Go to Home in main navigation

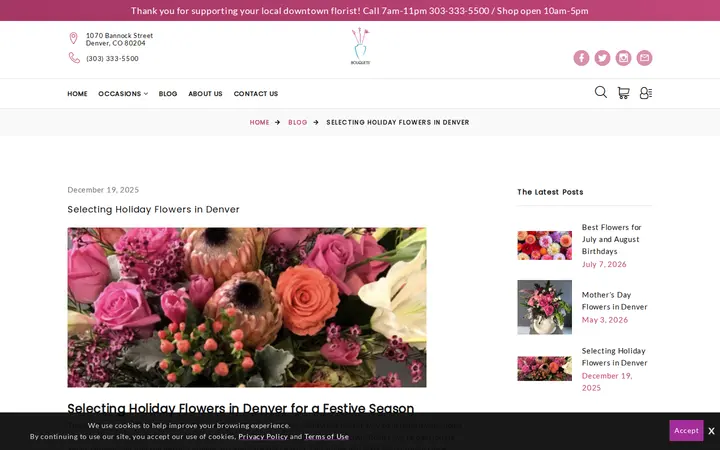pyautogui.click(x=77, y=94)
